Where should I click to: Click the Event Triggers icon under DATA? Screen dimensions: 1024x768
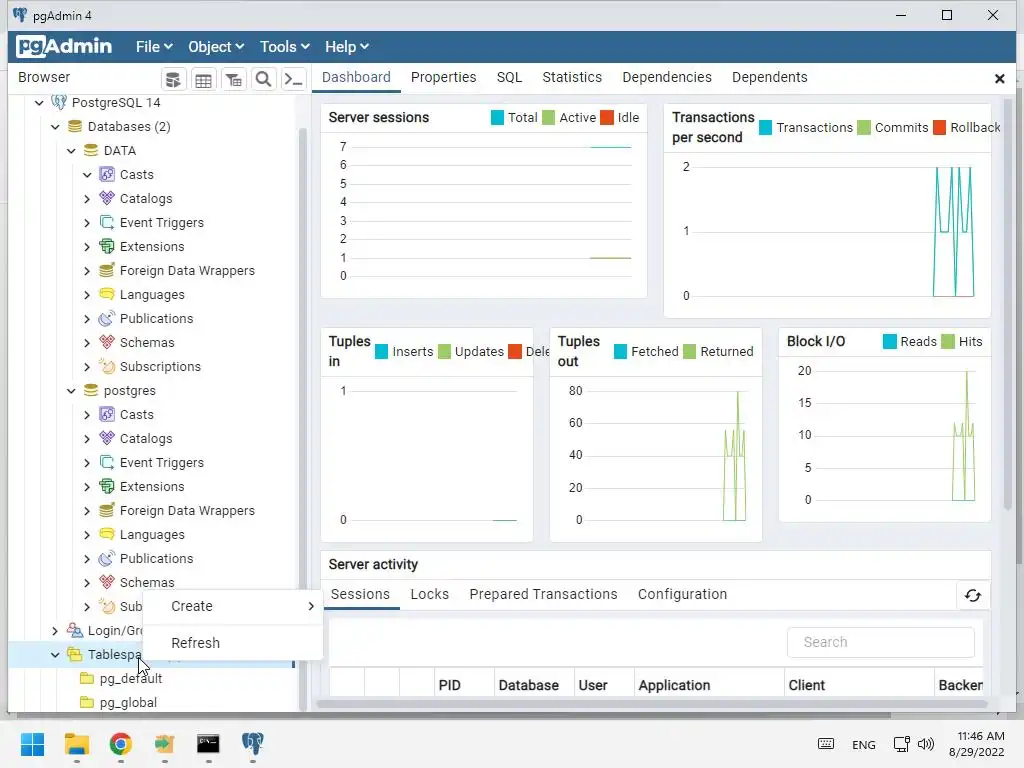click(x=107, y=223)
